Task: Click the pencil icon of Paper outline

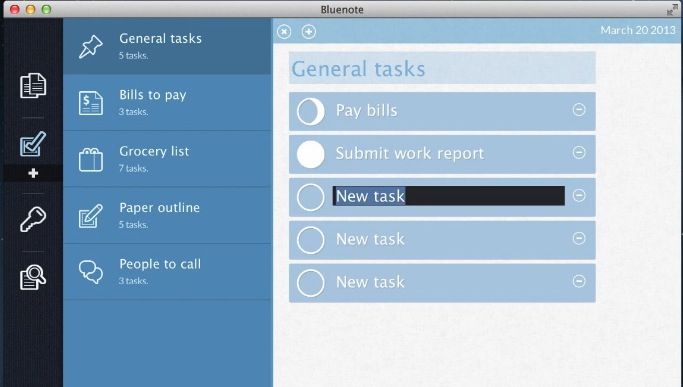Action: [91, 216]
